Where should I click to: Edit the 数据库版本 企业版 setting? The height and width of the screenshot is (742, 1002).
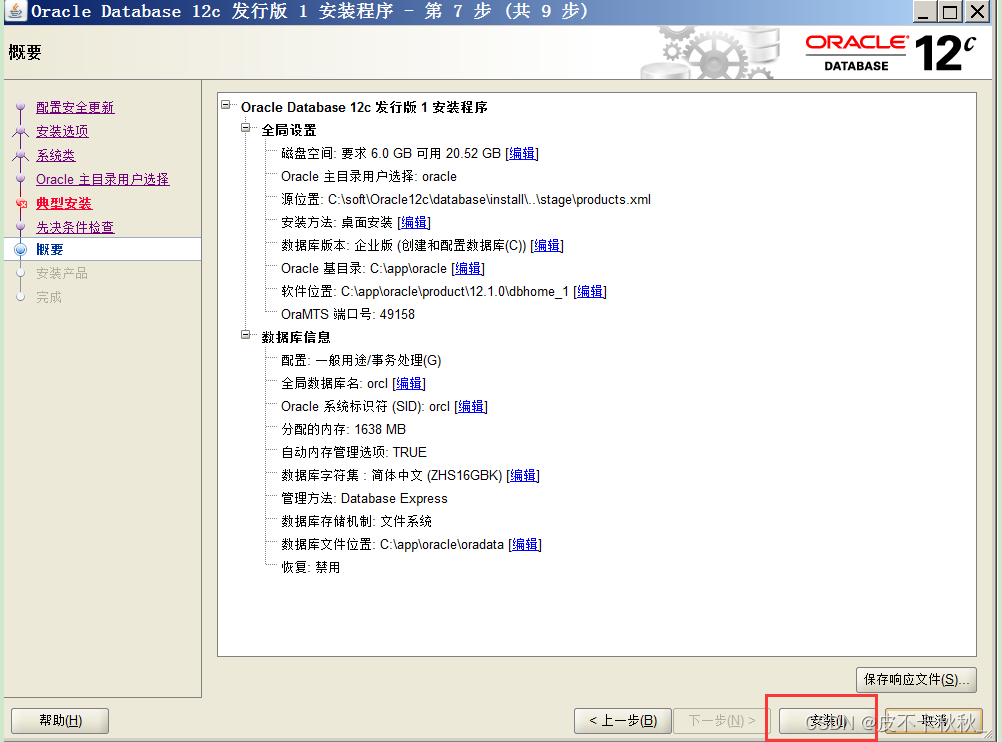547,245
